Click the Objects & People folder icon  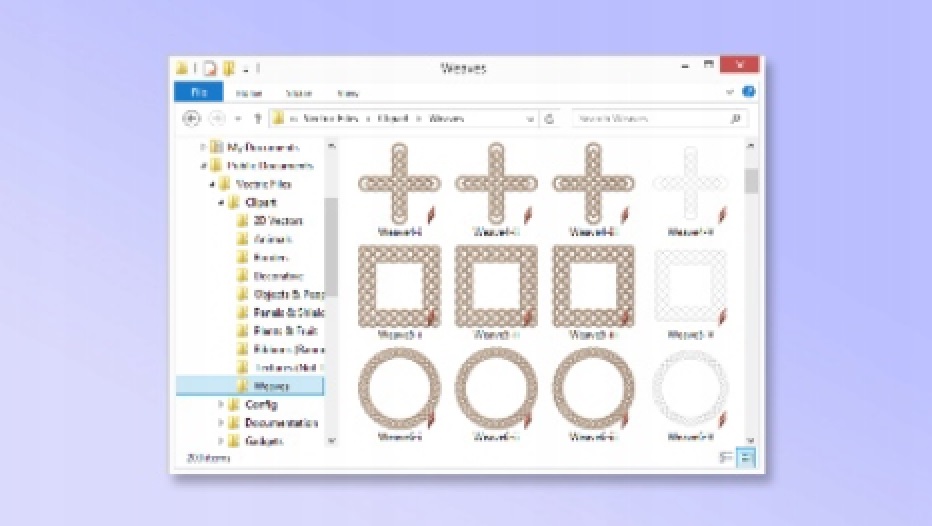(x=243, y=294)
